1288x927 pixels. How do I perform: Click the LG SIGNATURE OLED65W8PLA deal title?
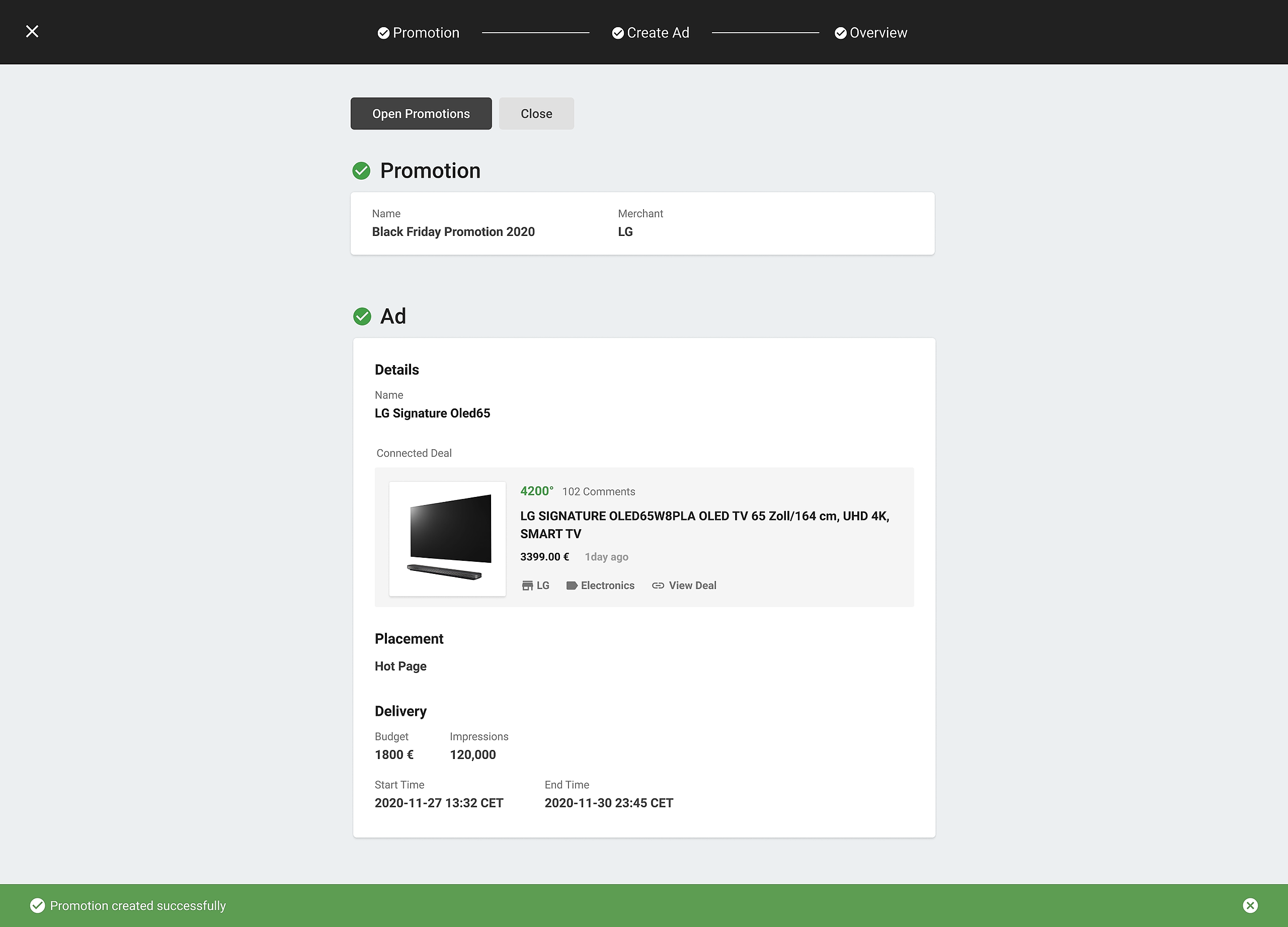point(704,525)
